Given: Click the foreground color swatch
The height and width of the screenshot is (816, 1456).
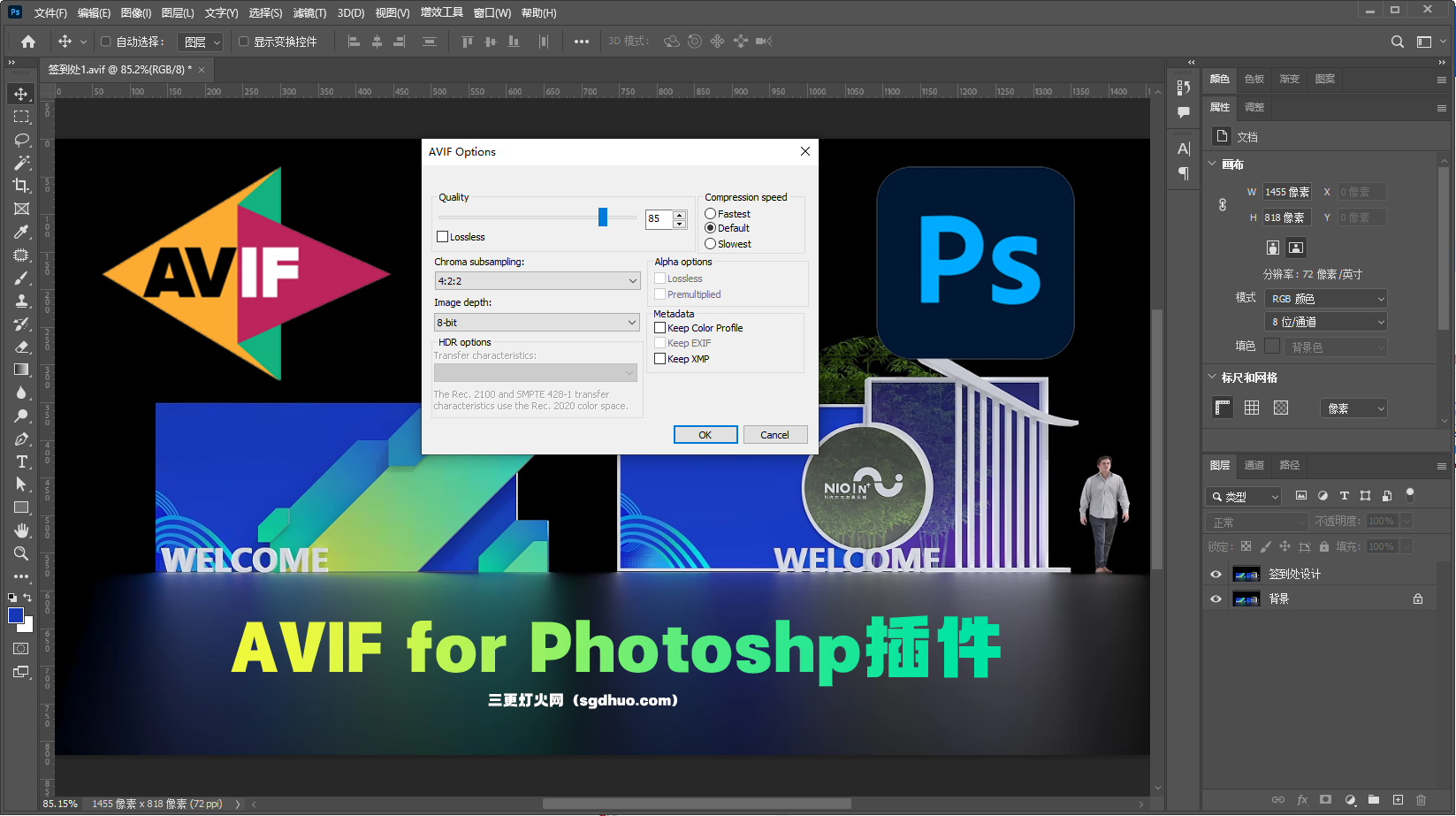Looking at the screenshot, I should click(x=16, y=615).
